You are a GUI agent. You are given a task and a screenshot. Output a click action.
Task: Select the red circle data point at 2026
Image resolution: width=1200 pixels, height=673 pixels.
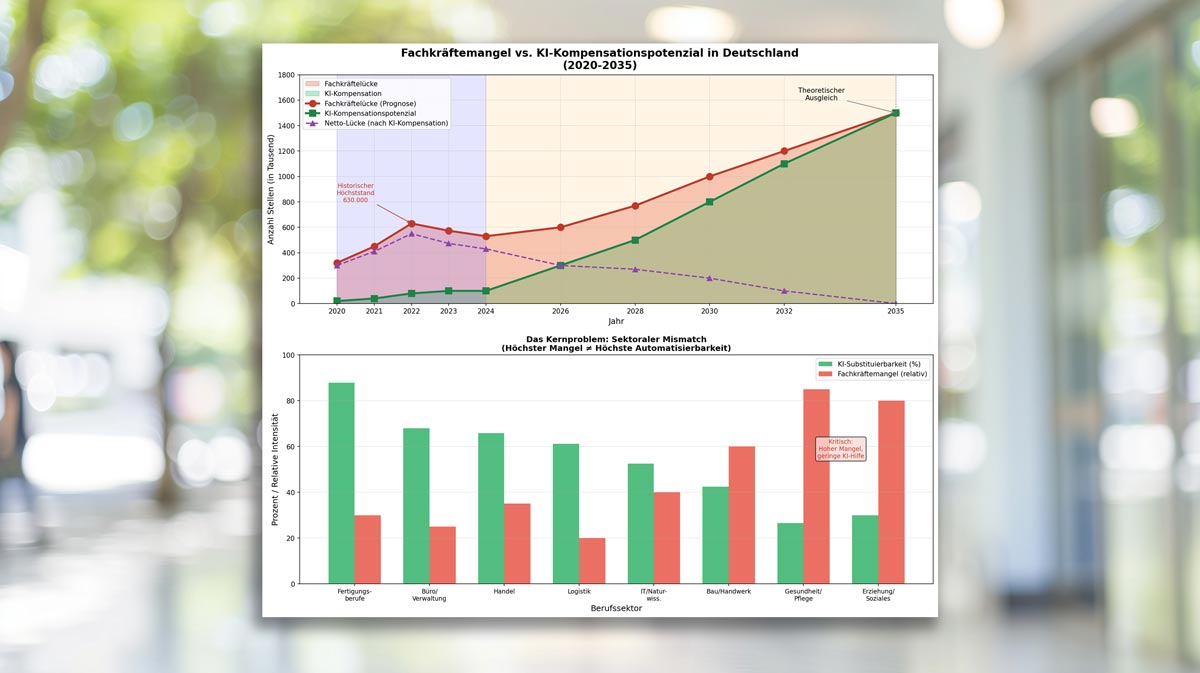[560, 227]
